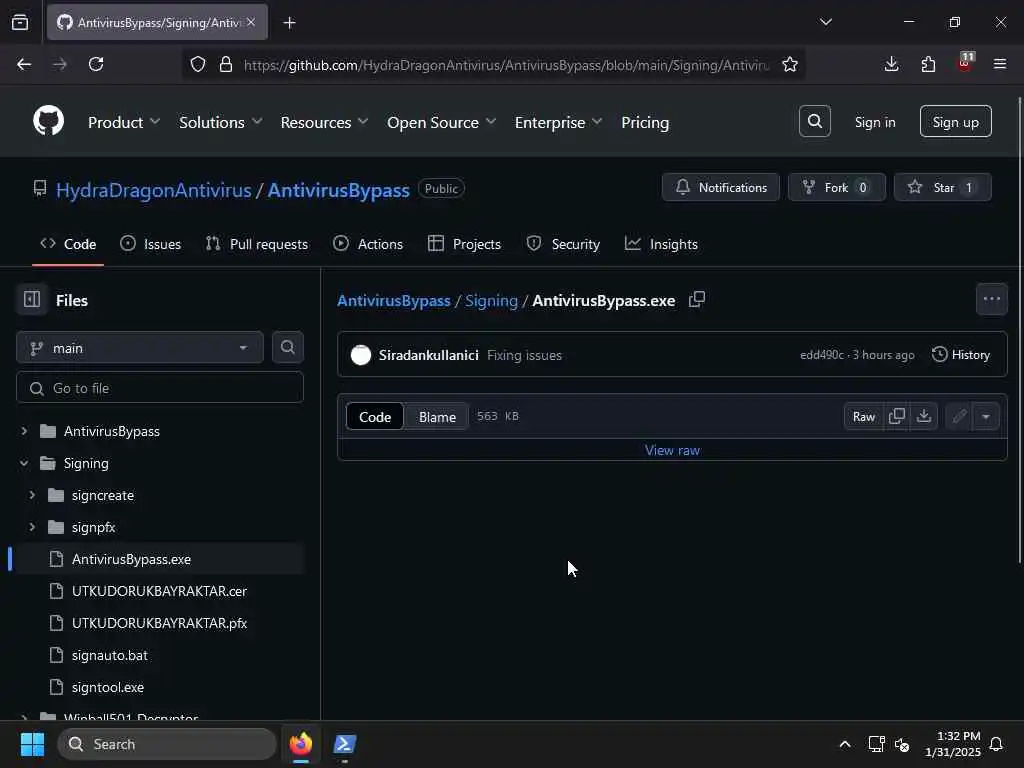This screenshot has width=1024, height=768.
Task: Open the Pull requests tab
Action: point(257,244)
